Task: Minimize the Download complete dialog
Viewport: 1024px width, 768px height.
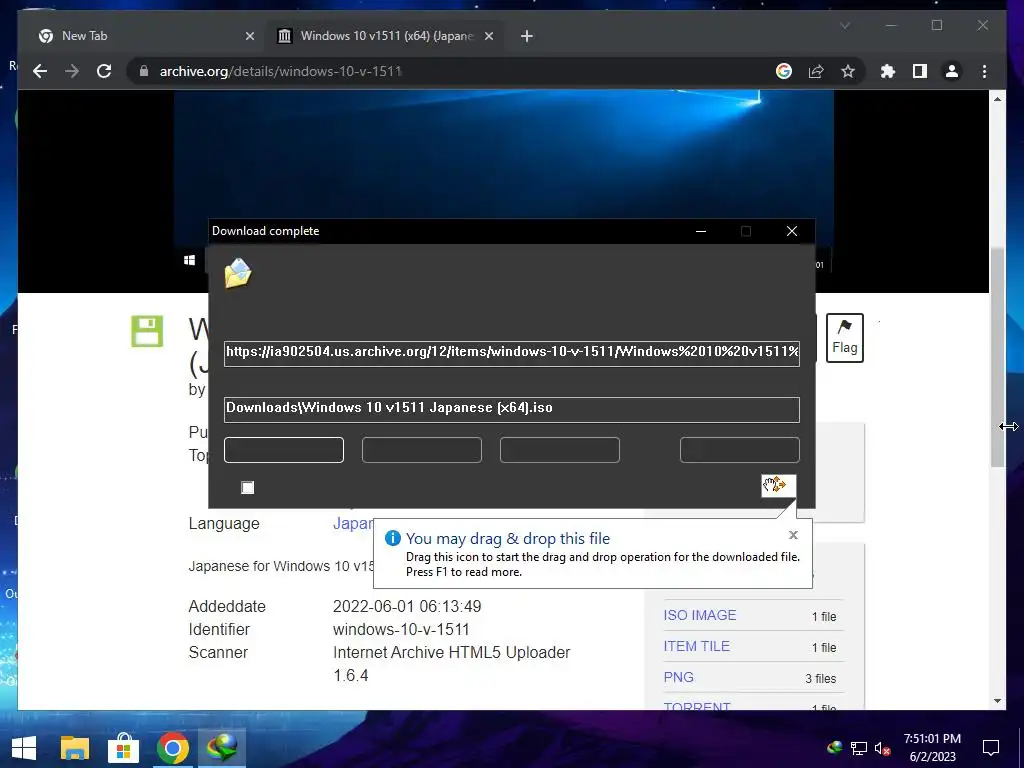Action: [x=701, y=231]
